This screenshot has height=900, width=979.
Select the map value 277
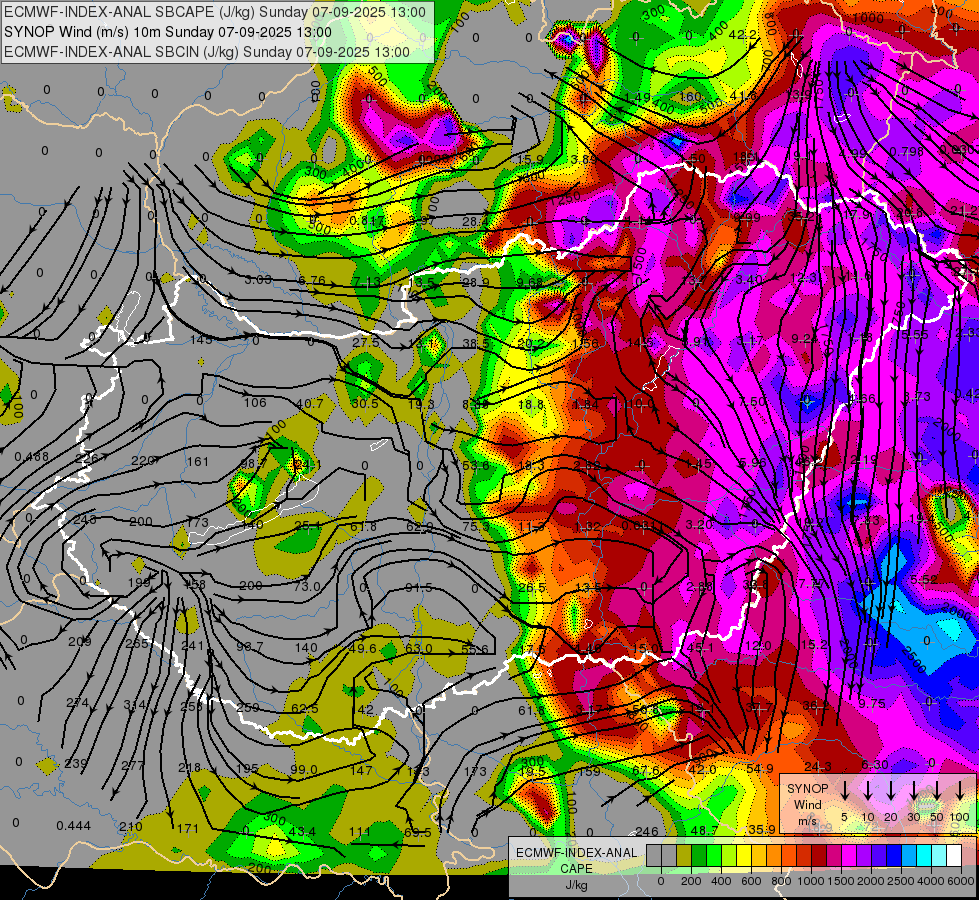[132, 765]
